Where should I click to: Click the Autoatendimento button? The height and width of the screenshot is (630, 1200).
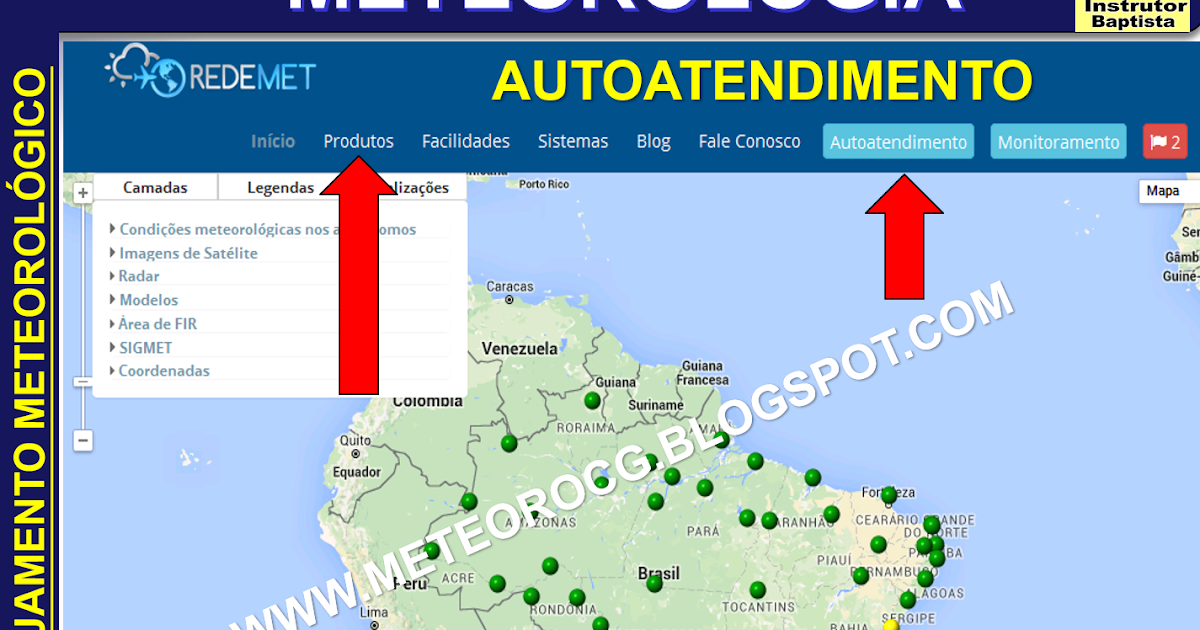coord(897,141)
